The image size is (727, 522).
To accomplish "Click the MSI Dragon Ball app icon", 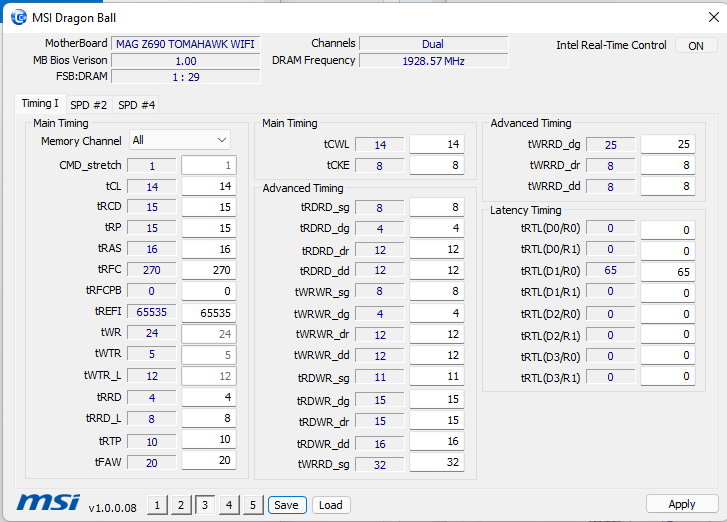I will [19, 18].
